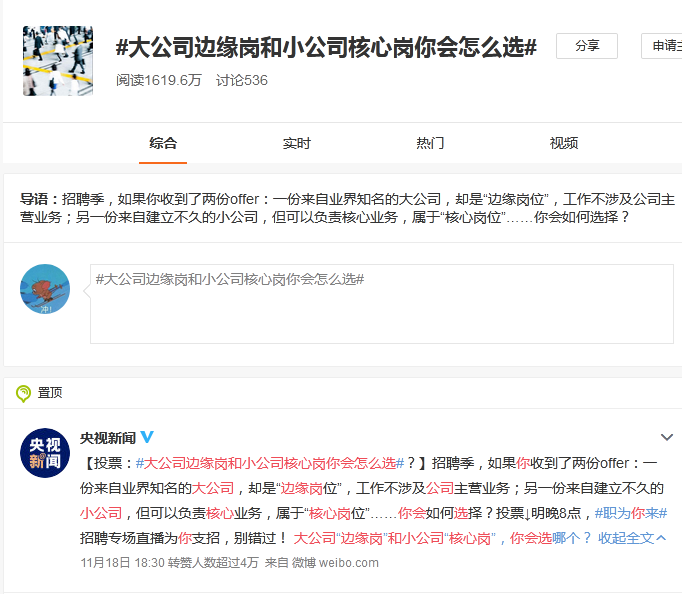682x594 pixels.
Task: Go to the 视频 tab
Action: pos(564,143)
